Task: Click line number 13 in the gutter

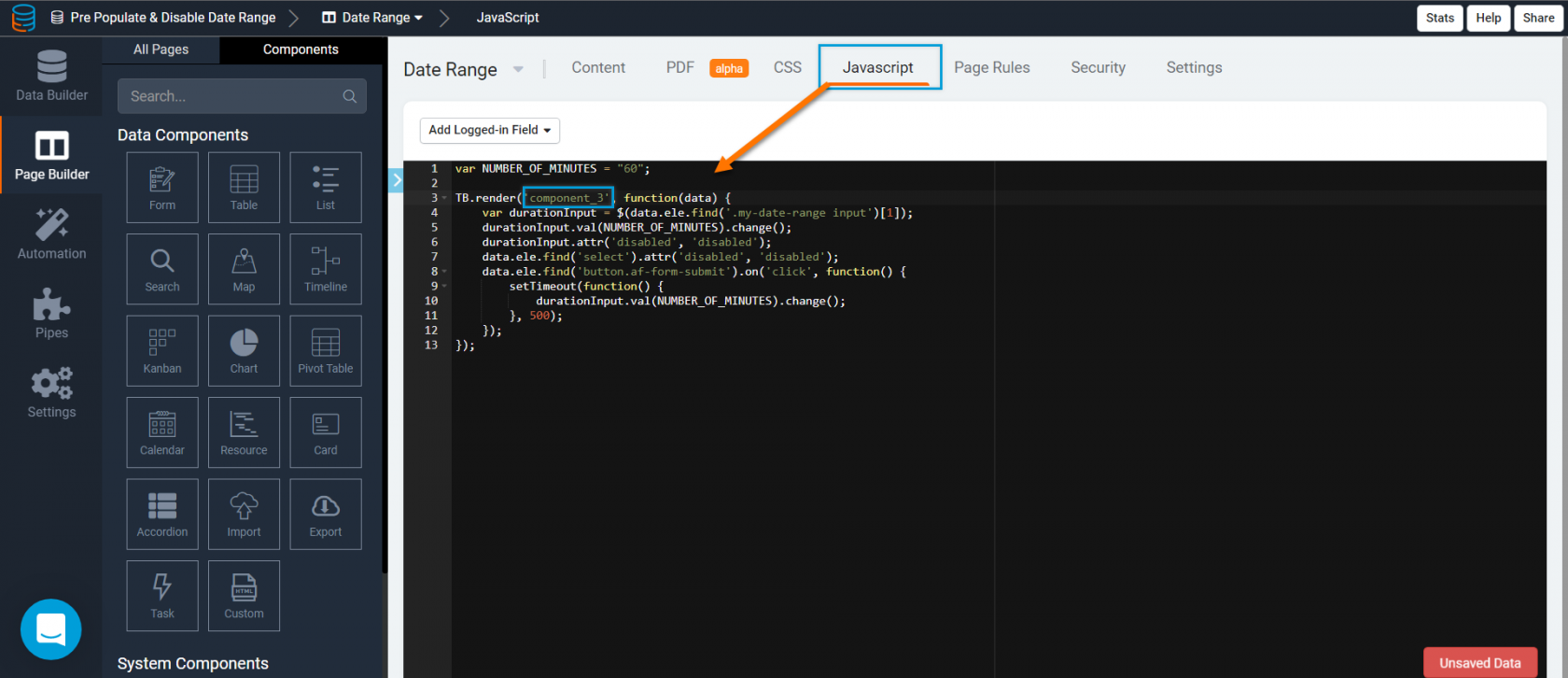Action: point(431,346)
